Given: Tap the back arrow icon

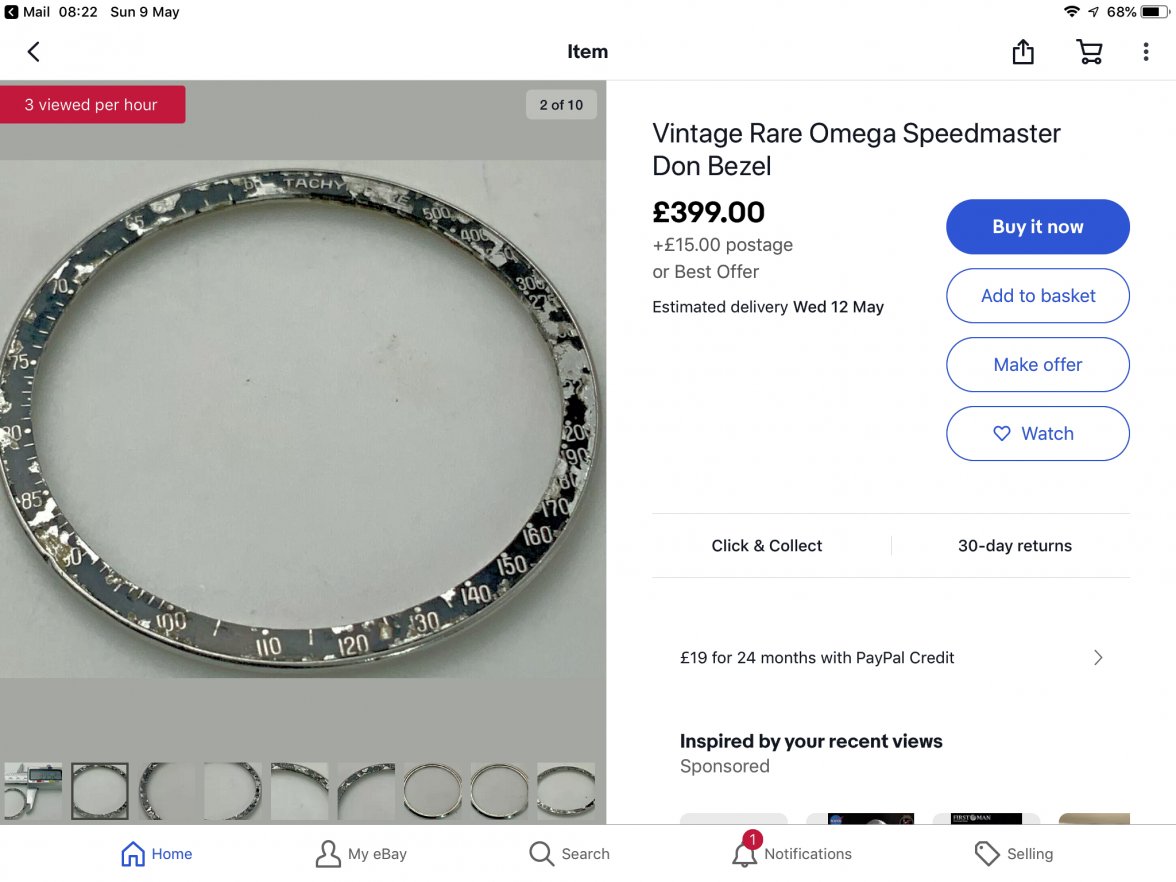Looking at the screenshot, I should coord(34,52).
